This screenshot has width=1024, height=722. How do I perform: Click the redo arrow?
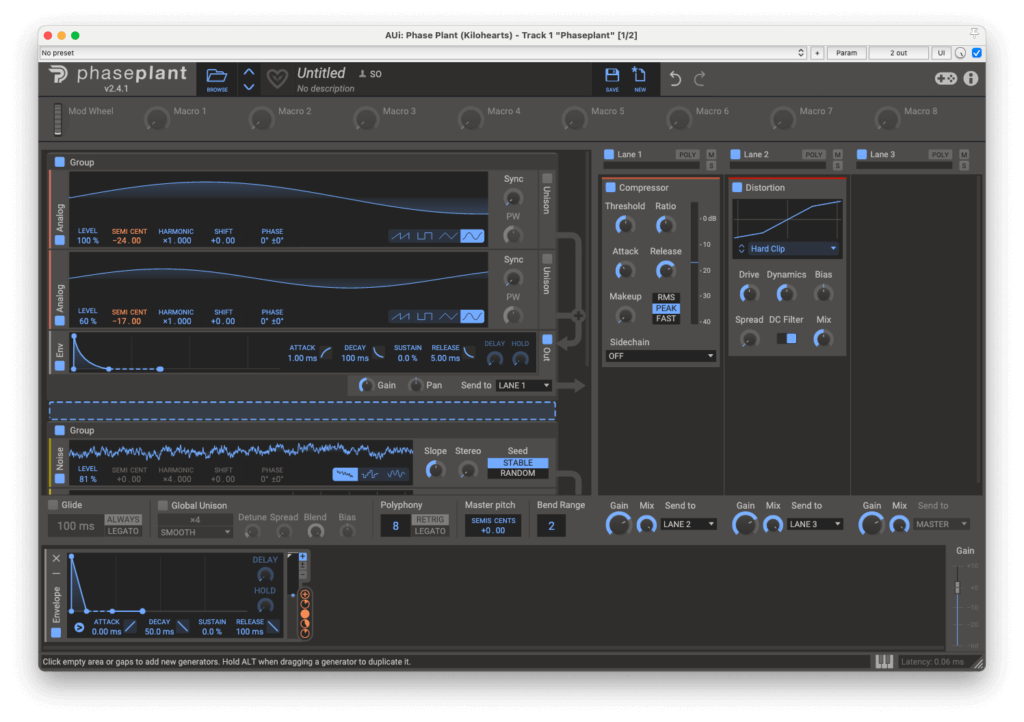click(699, 79)
